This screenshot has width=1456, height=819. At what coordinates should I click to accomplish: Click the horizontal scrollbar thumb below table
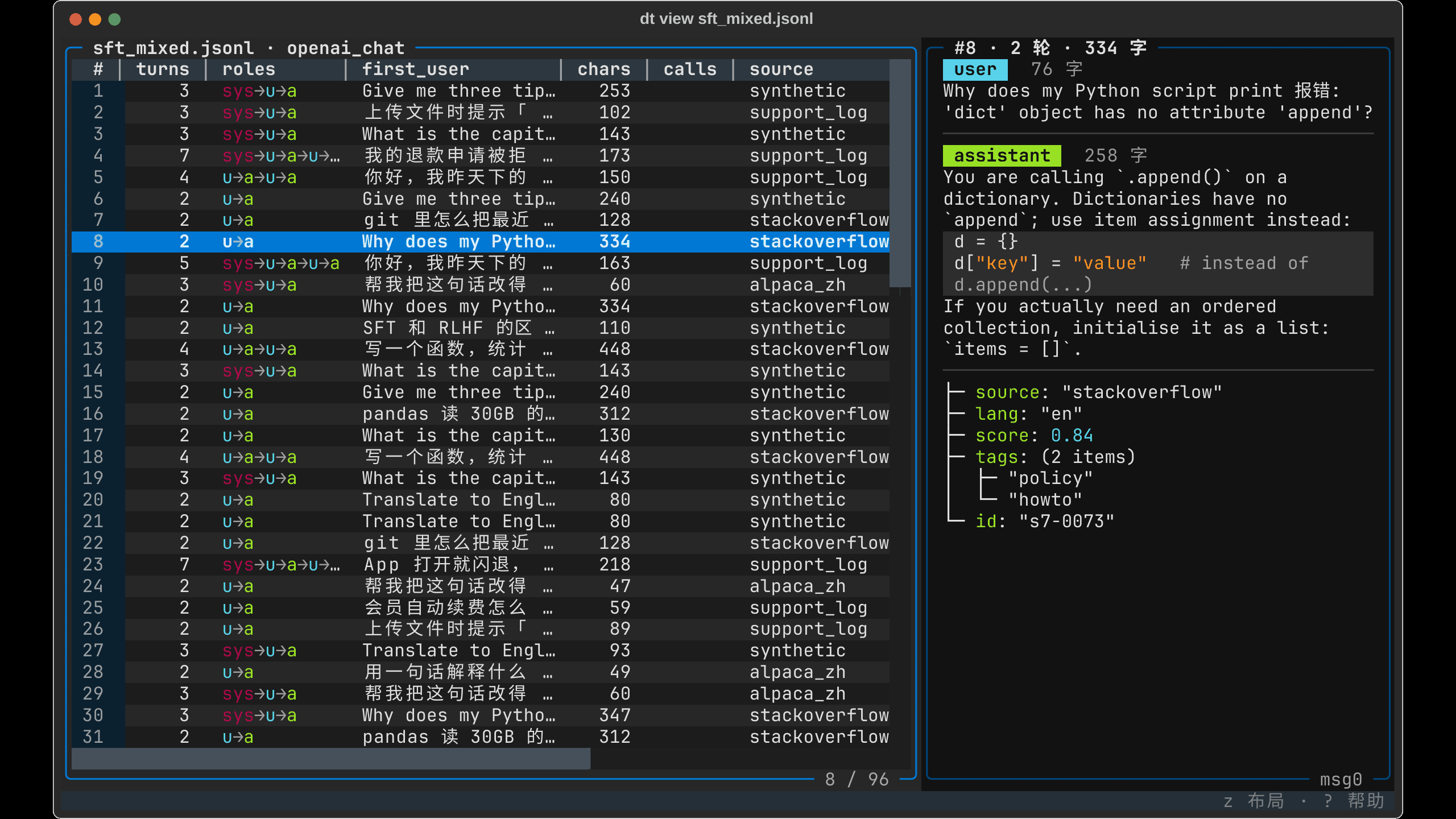pos(331,759)
